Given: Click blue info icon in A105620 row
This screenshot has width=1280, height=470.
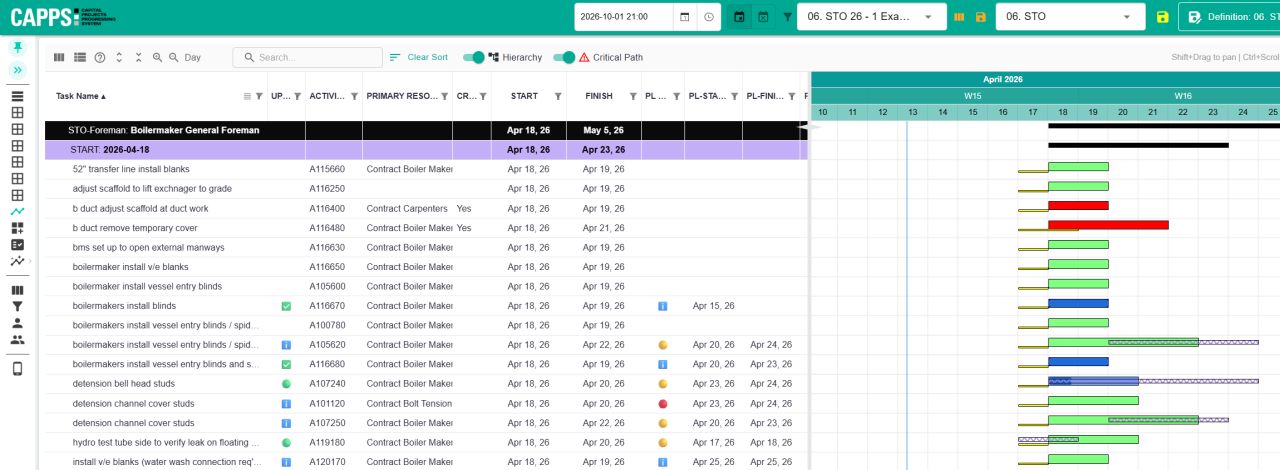Looking at the screenshot, I should pyautogui.click(x=286, y=345).
